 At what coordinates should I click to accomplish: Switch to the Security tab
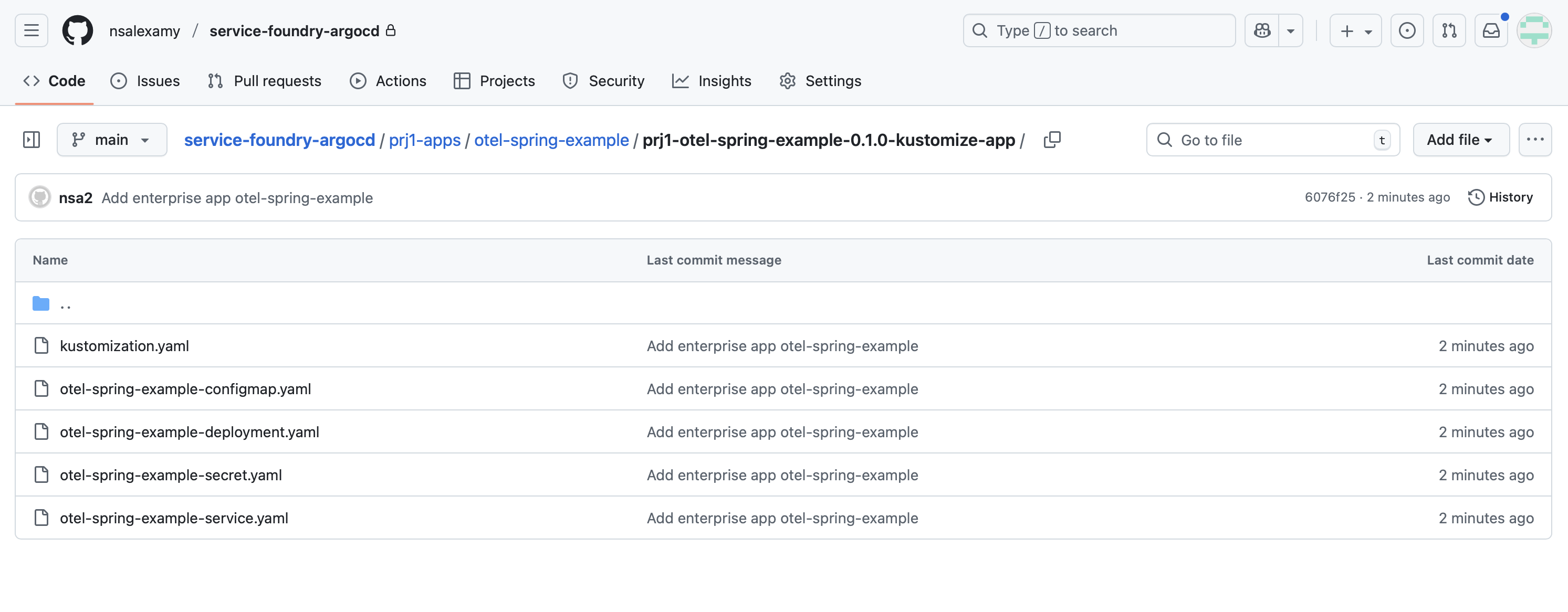tap(604, 81)
